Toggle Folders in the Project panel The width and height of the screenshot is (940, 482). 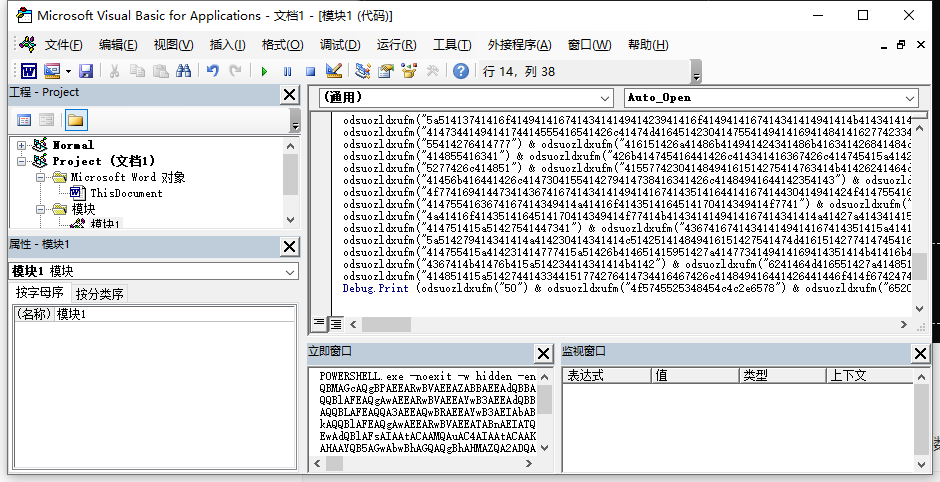click(x=75, y=120)
